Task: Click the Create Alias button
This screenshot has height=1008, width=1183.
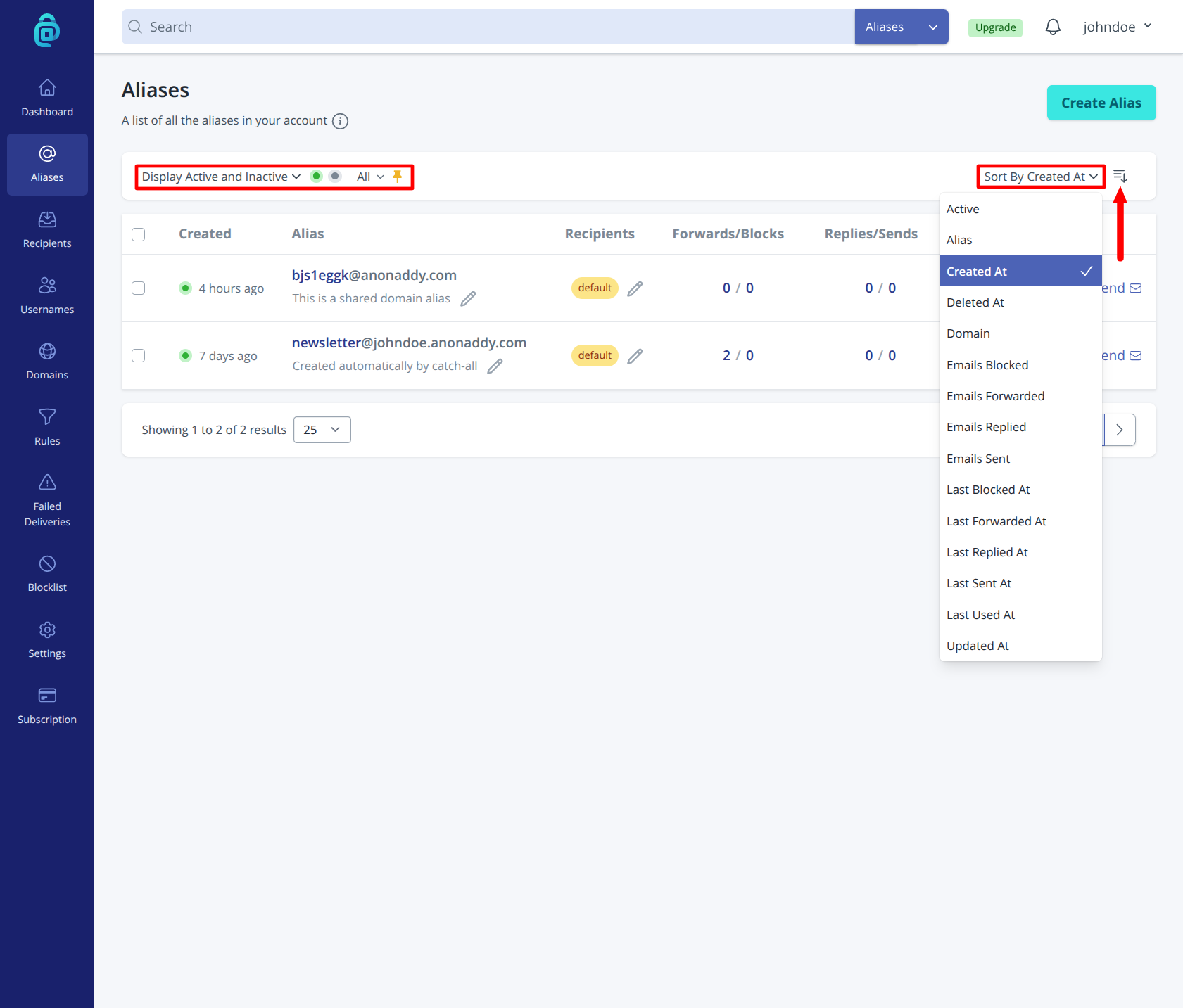Action: (x=1101, y=103)
